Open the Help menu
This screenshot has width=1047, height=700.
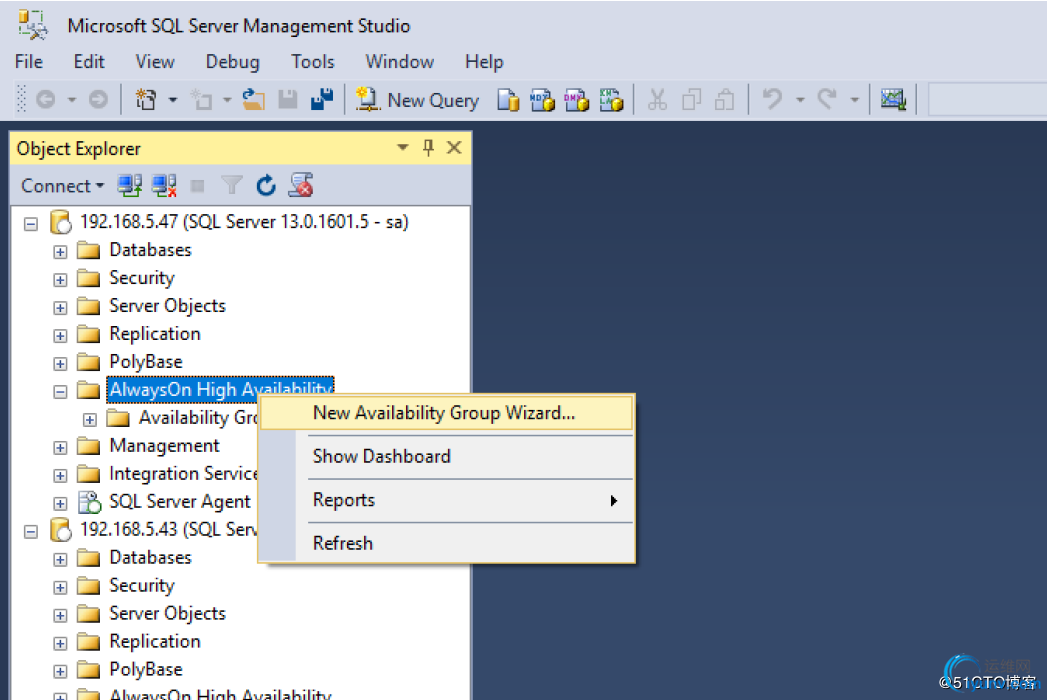[x=484, y=61]
